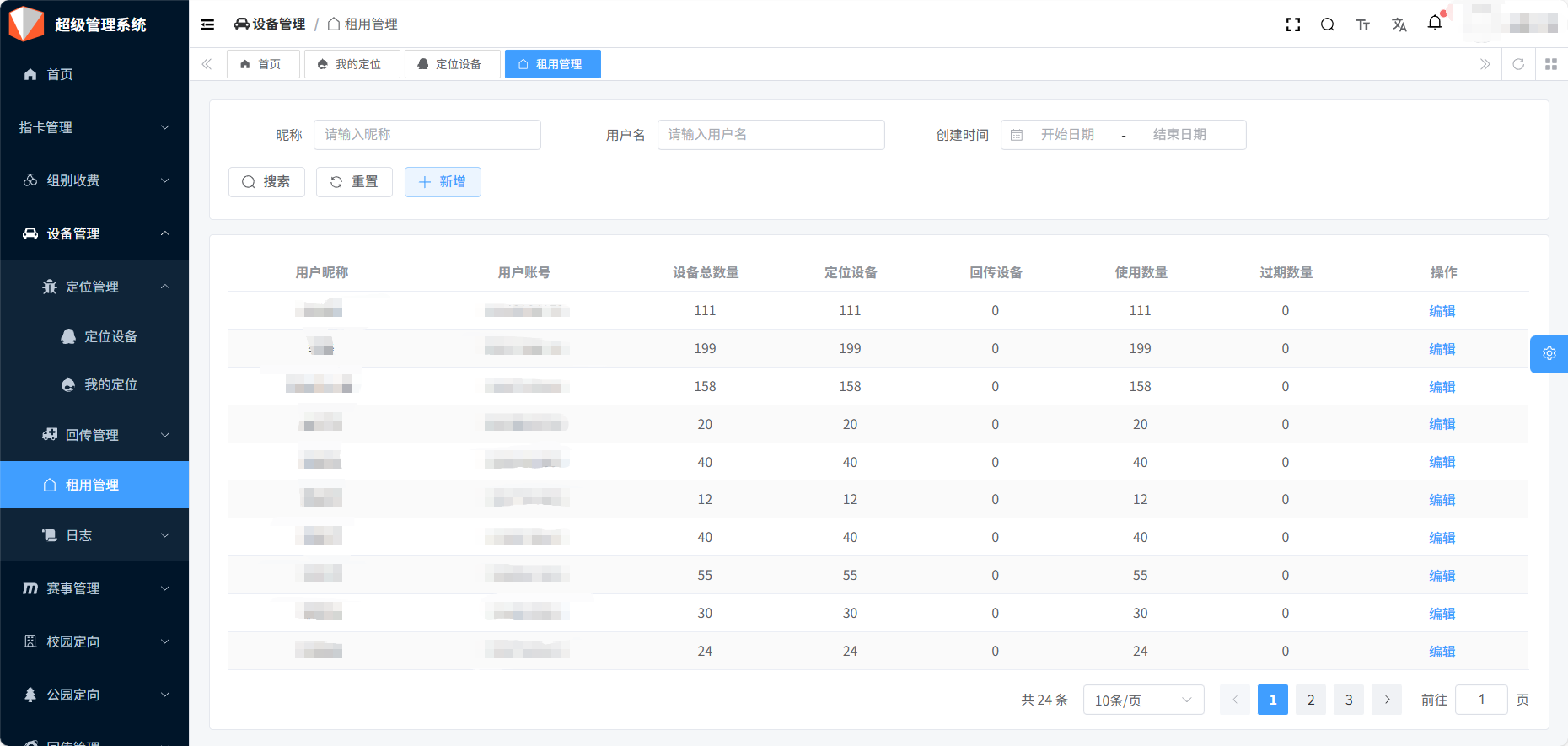Open the global search magnifier icon
The width and height of the screenshot is (1568, 746).
(x=1327, y=24)
